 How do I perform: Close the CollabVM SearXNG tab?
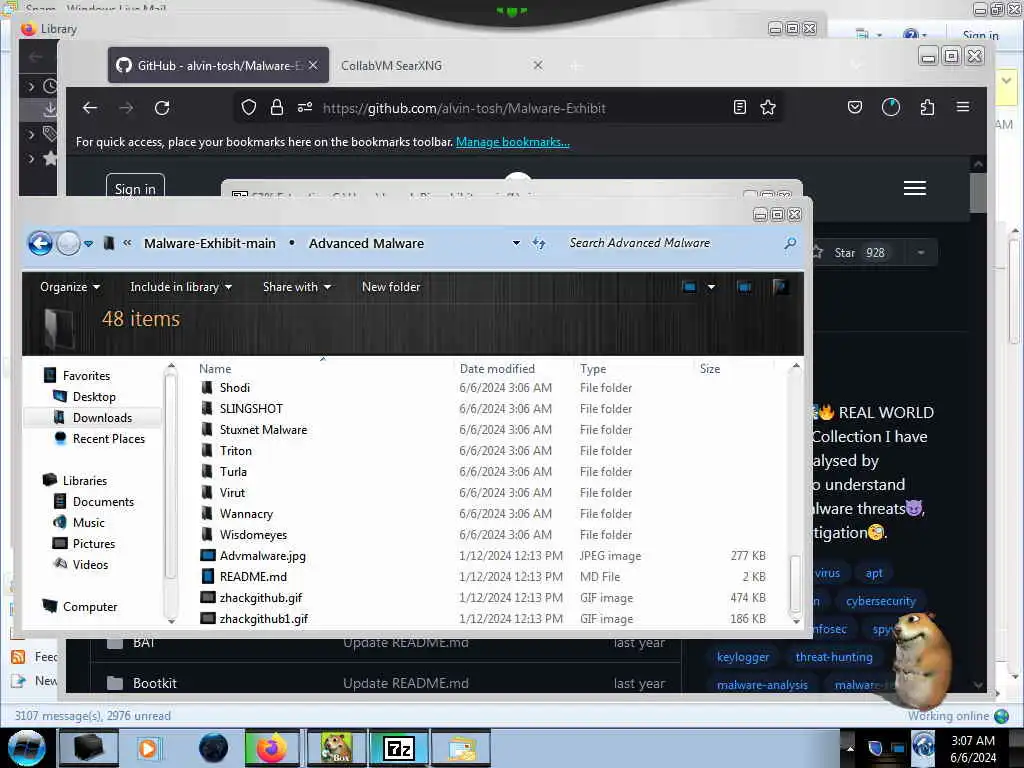click(x=538, y=65)
